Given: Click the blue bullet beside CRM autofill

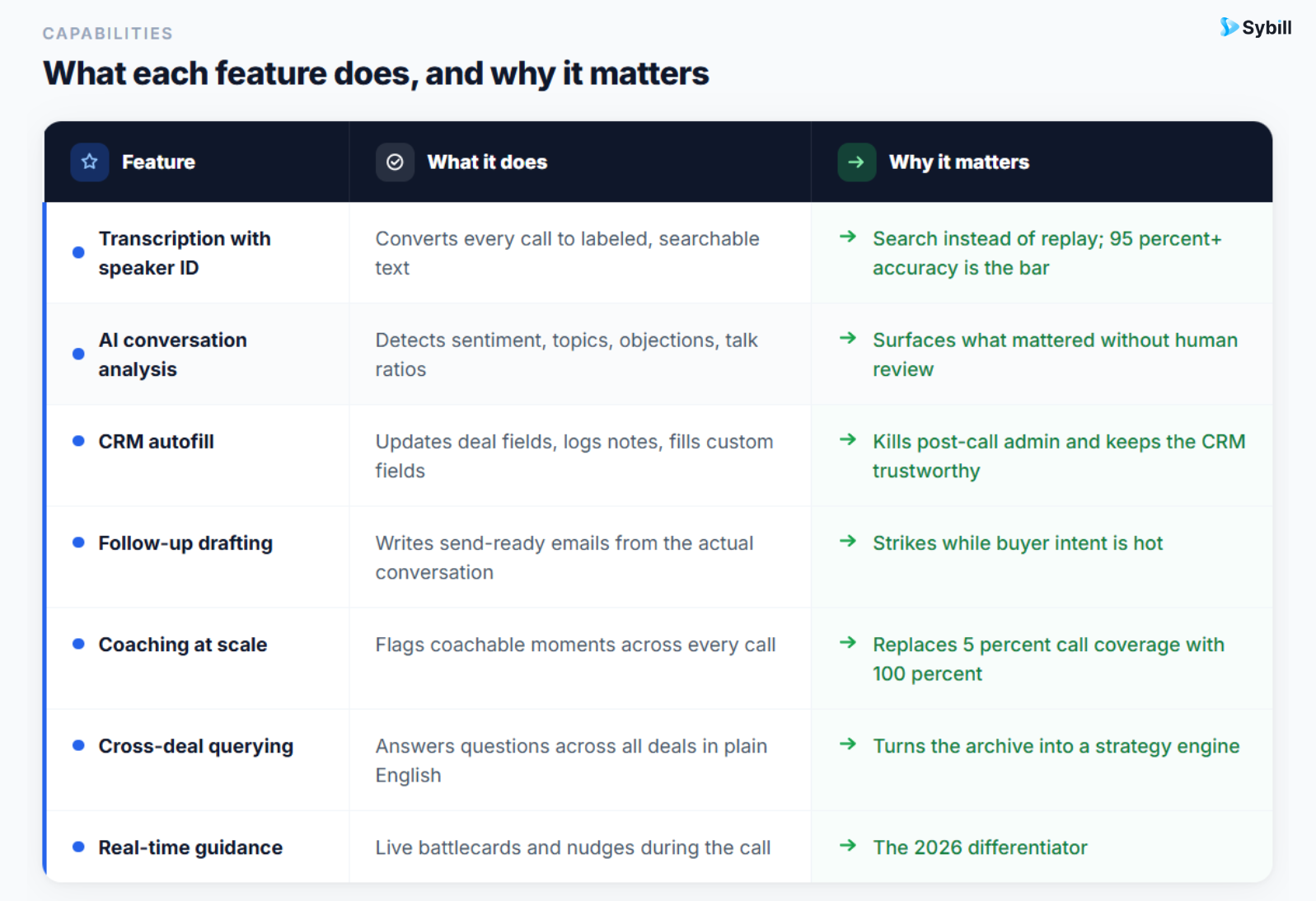Looking at the screenshot, I should 78,441.
